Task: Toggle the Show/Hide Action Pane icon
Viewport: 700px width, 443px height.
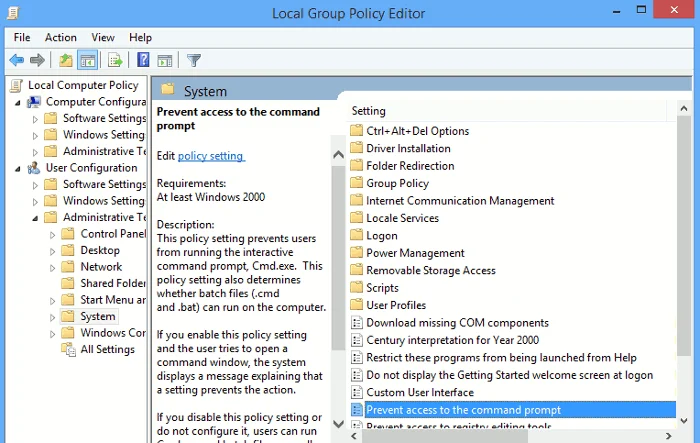Action: (165, 60)
